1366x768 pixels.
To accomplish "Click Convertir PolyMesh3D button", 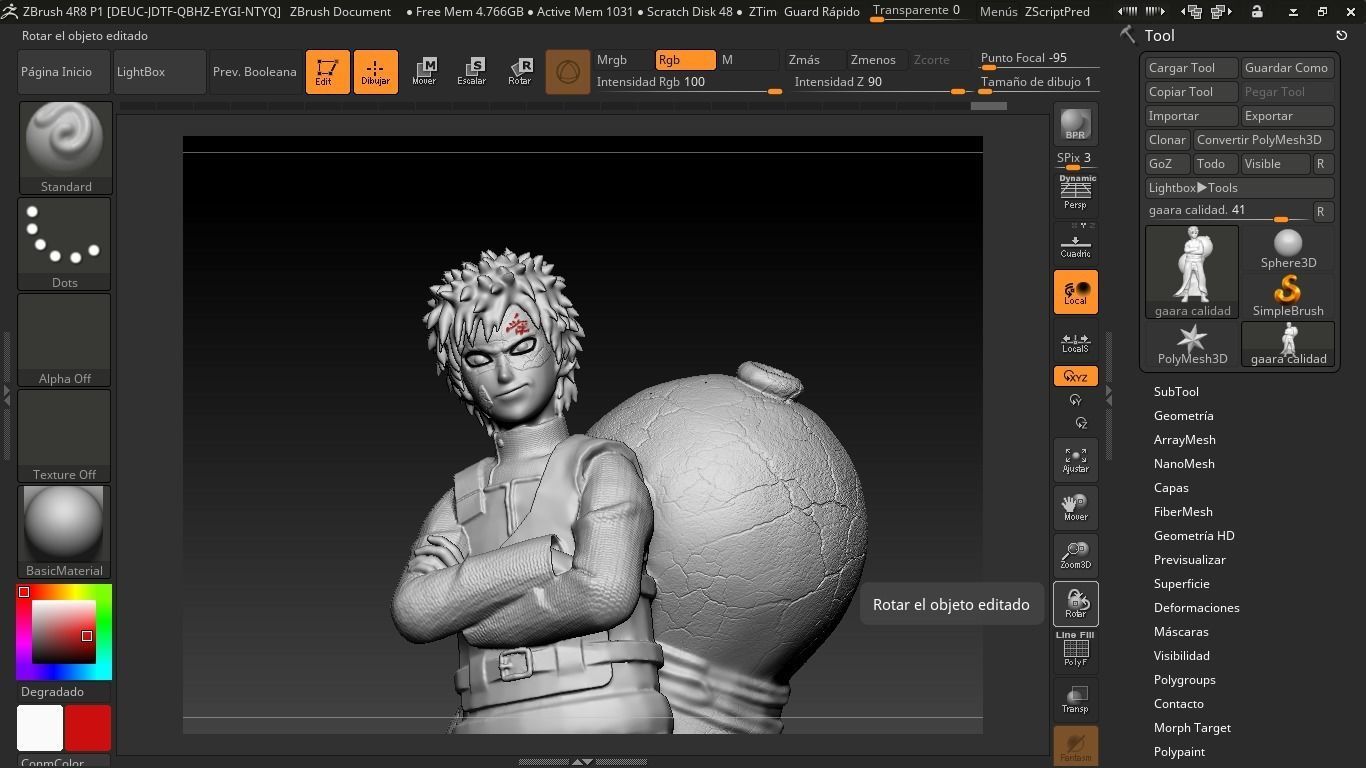I will [x=1263, y=140].
